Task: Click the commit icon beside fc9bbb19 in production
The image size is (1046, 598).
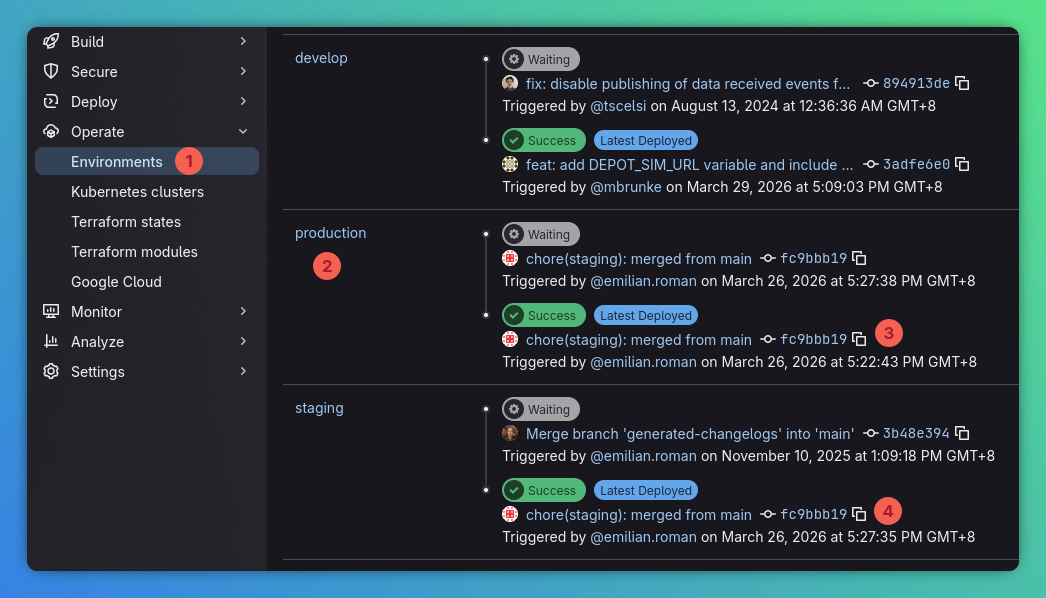Action: pyautogui.click(x=768, y=258)
